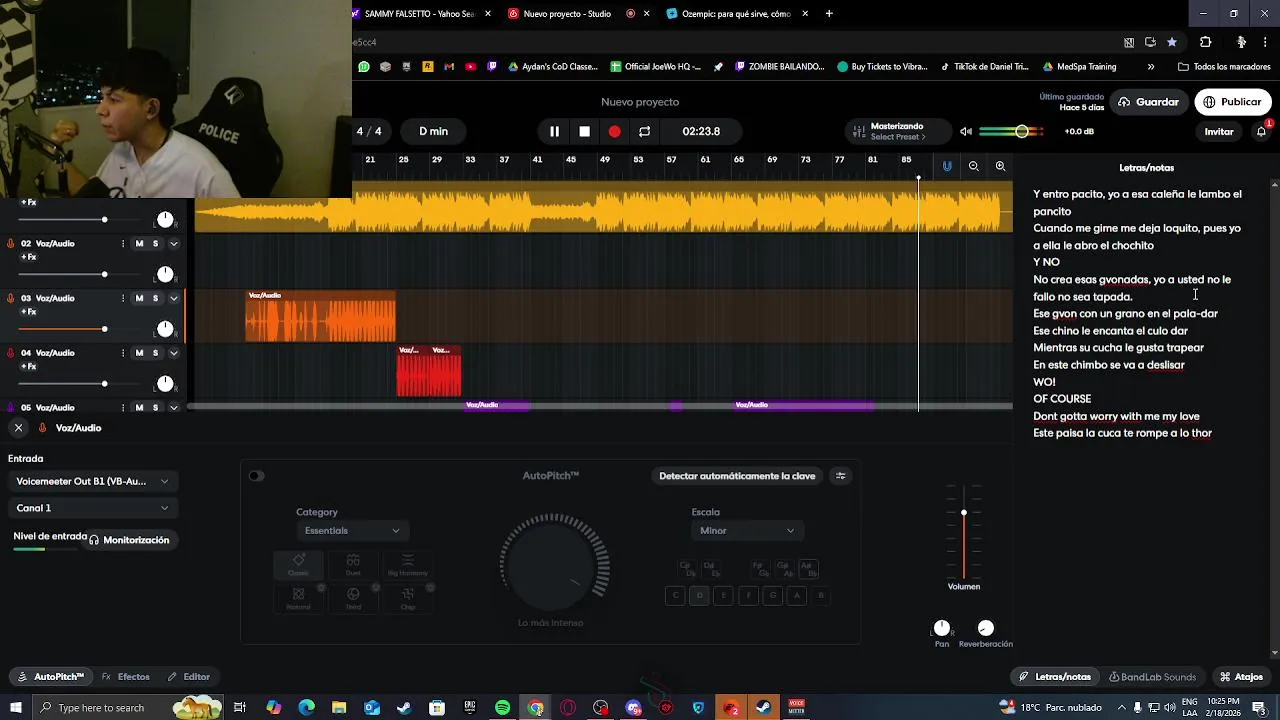Click track 02 microphone icon

click(11, 243)
